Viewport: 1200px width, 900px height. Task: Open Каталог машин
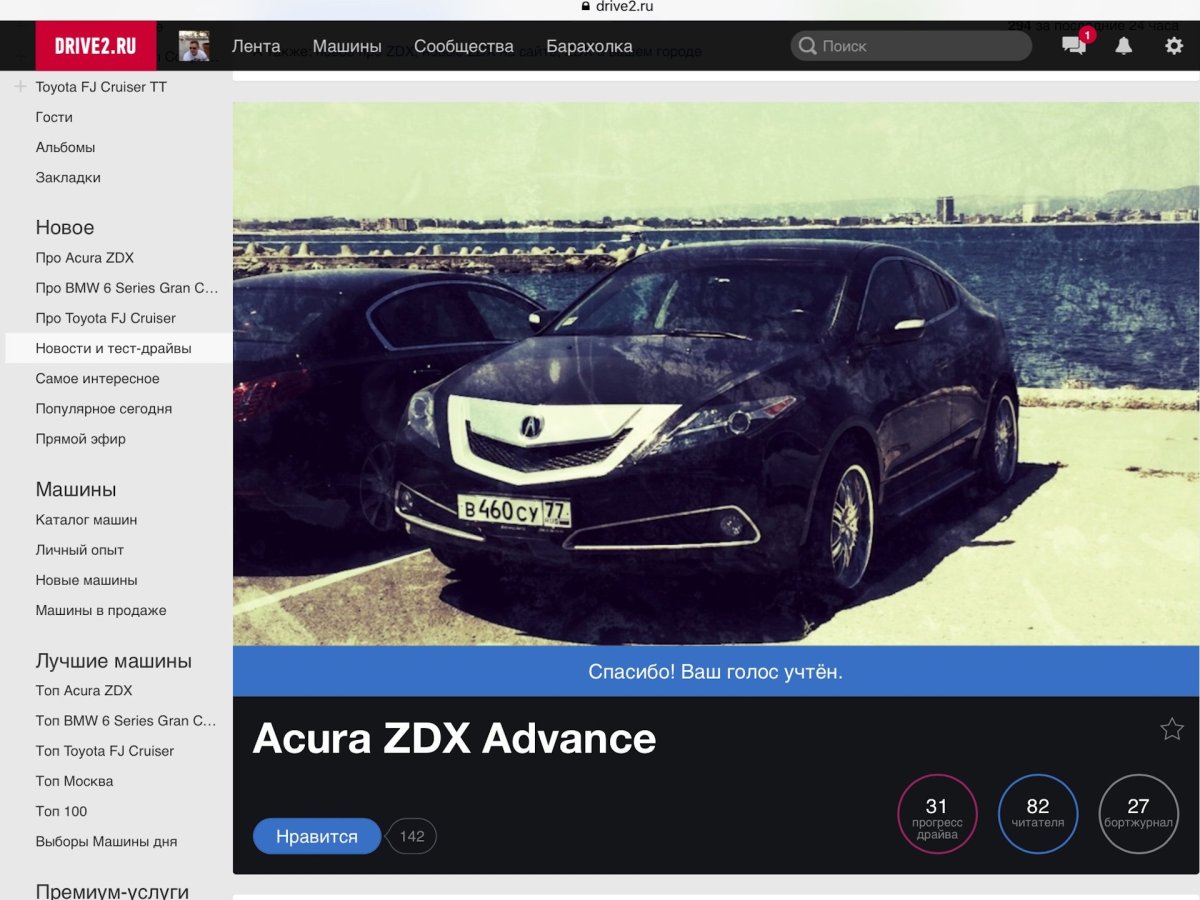86,519
